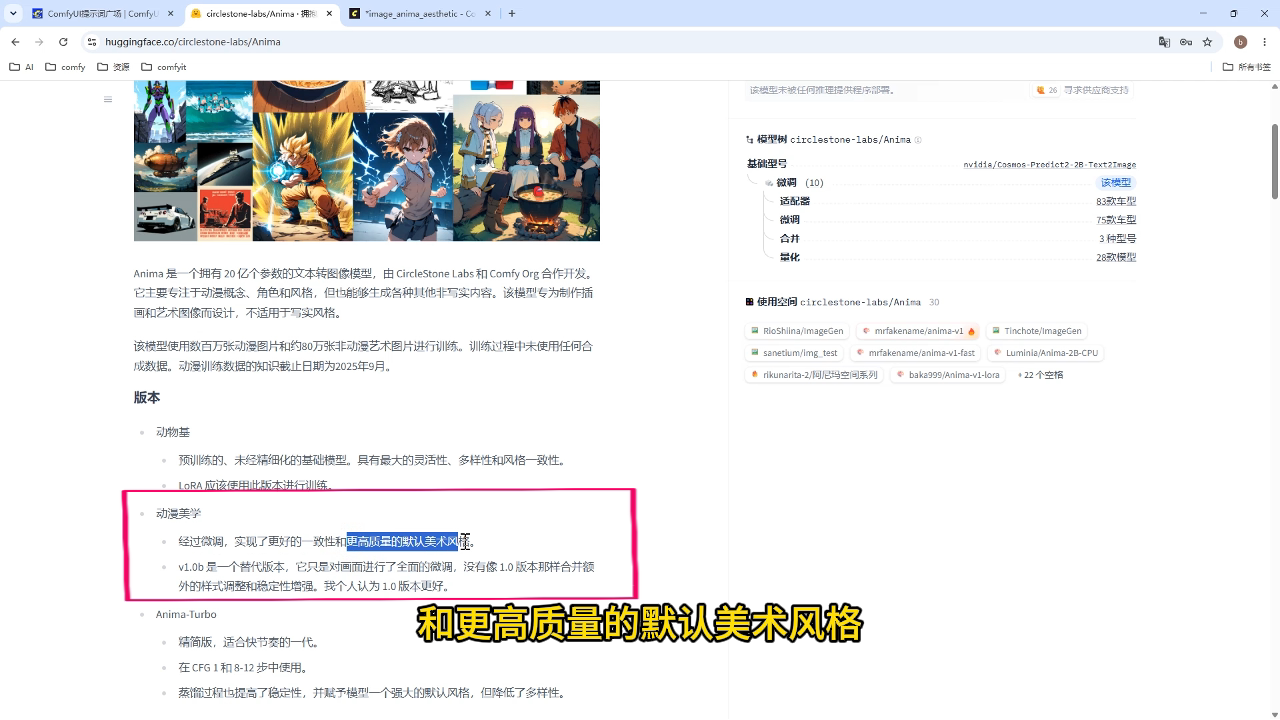The image size is (1280, 720).
Task: Open the password manager key icon
Action: (1186, 42)
